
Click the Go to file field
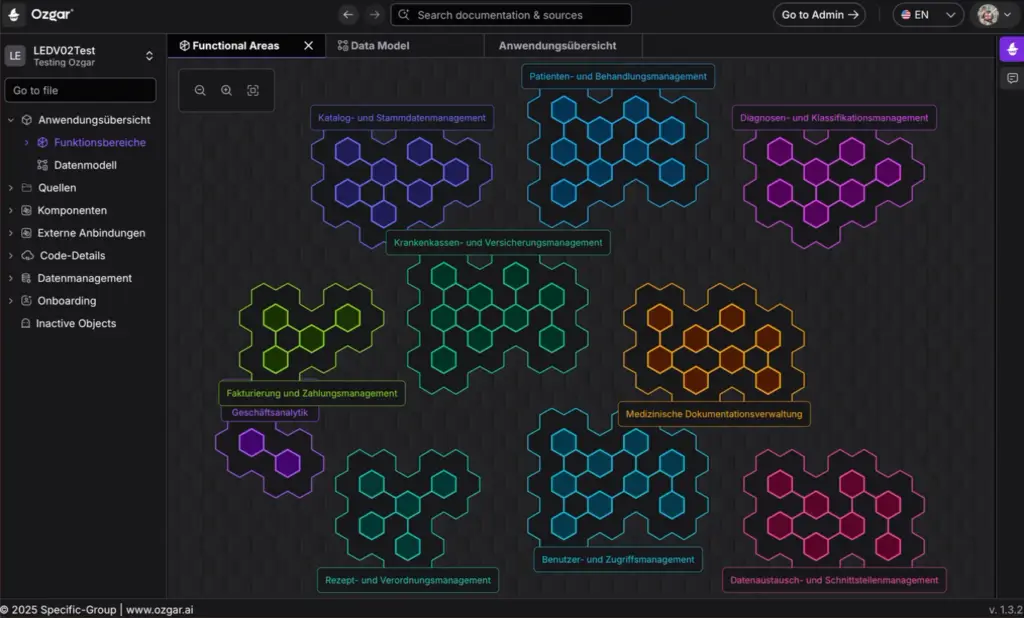80,90
